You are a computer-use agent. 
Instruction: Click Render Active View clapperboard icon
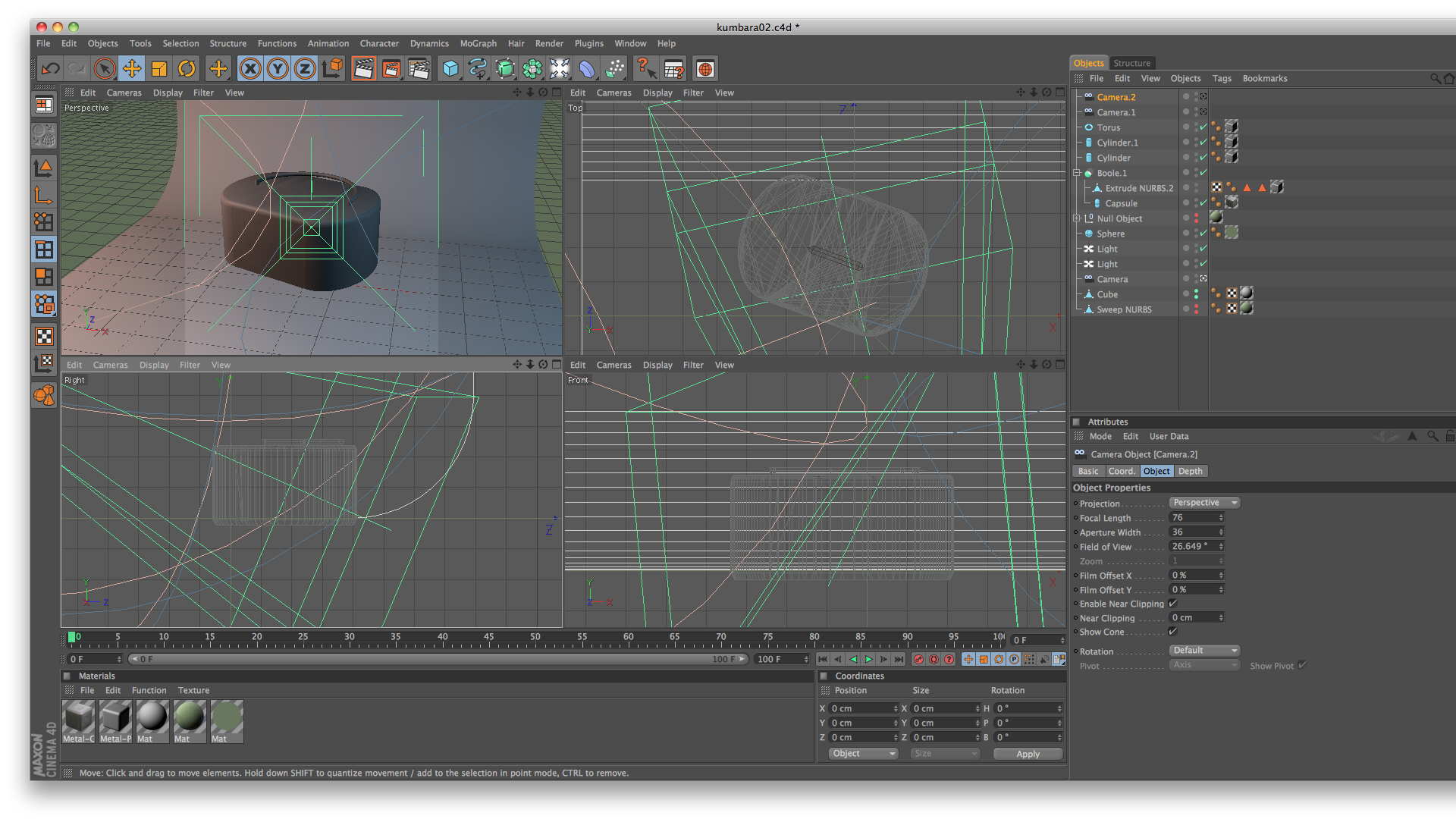pos(363,69)
